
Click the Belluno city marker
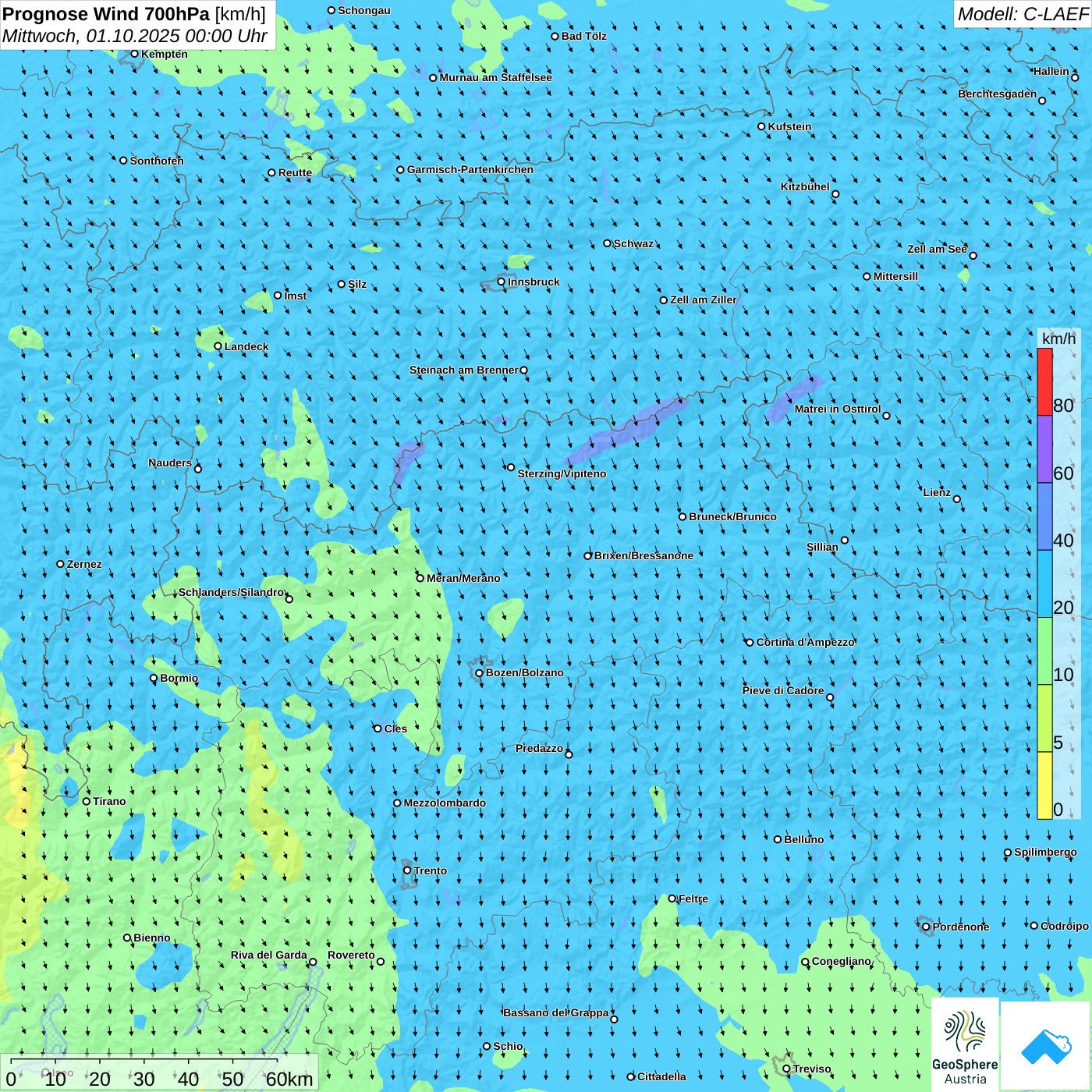coord(778,839)
